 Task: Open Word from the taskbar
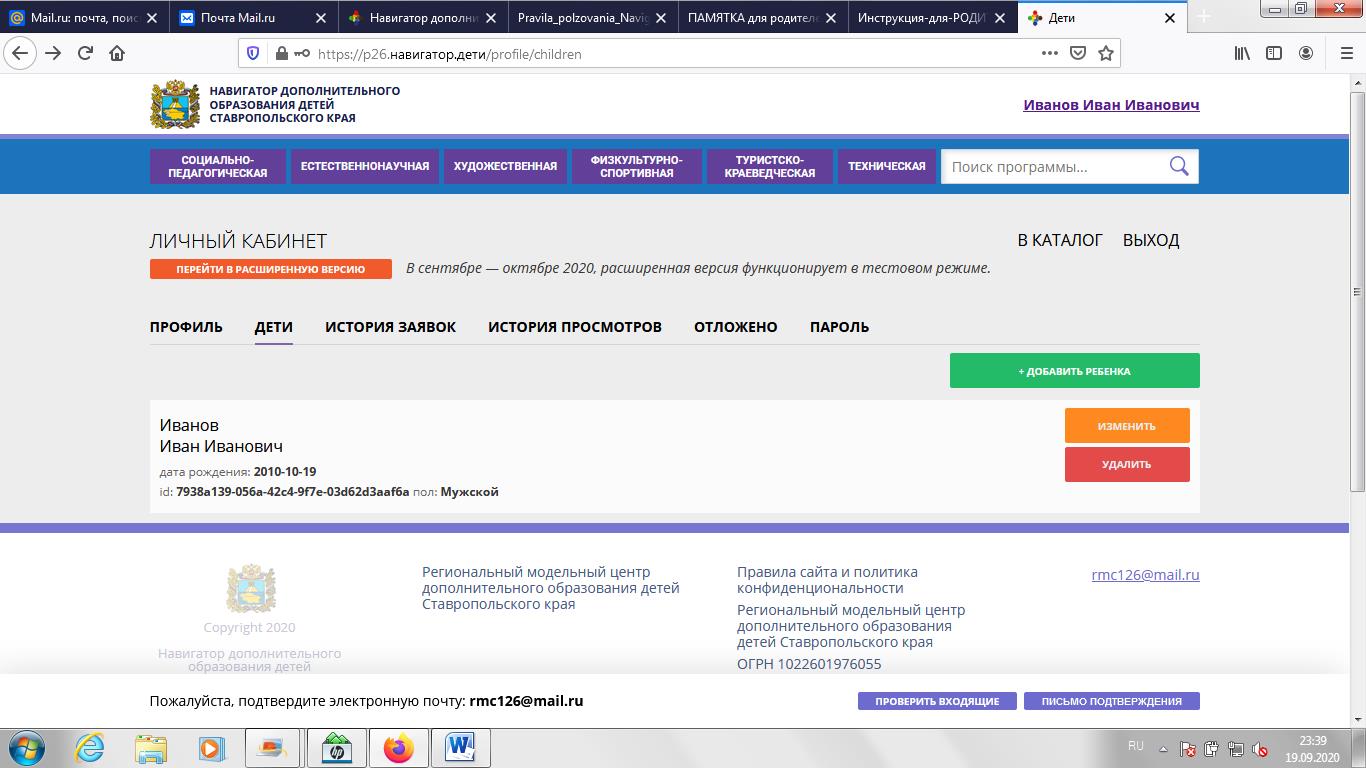460,748
